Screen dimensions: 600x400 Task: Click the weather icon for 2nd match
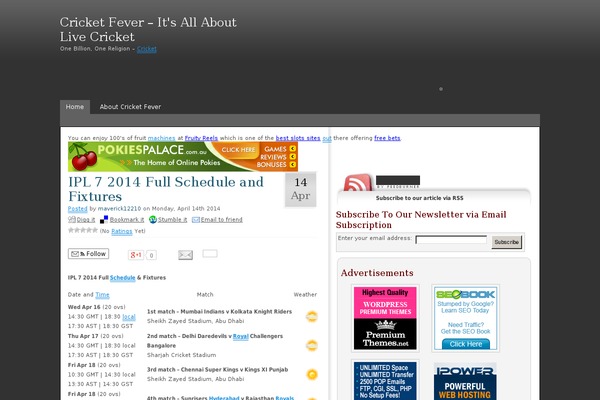pyautogui.click(x=312, y=346)
